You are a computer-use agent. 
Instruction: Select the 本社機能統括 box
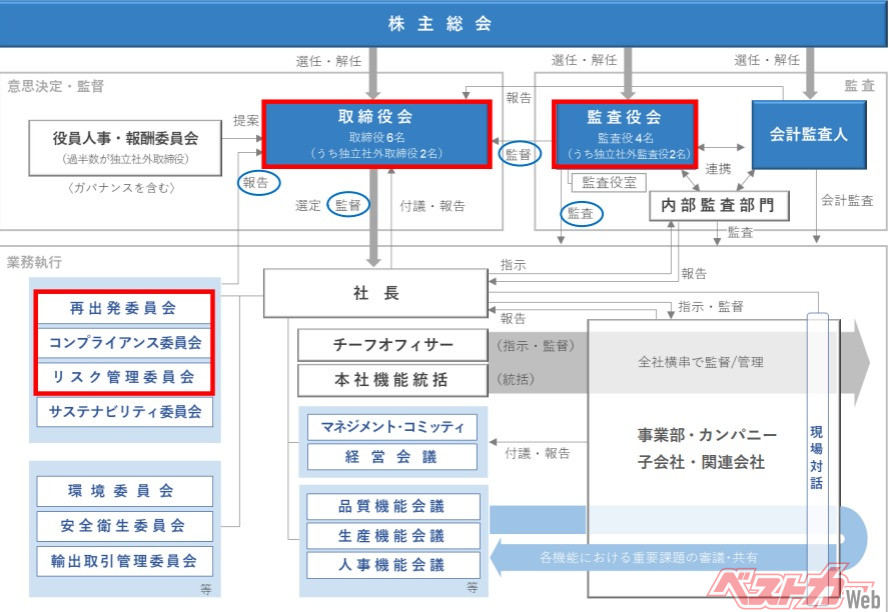392,380
